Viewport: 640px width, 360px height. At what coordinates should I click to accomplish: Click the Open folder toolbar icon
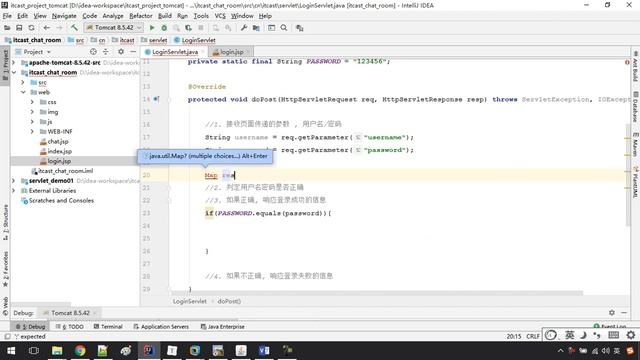[7, 28]
